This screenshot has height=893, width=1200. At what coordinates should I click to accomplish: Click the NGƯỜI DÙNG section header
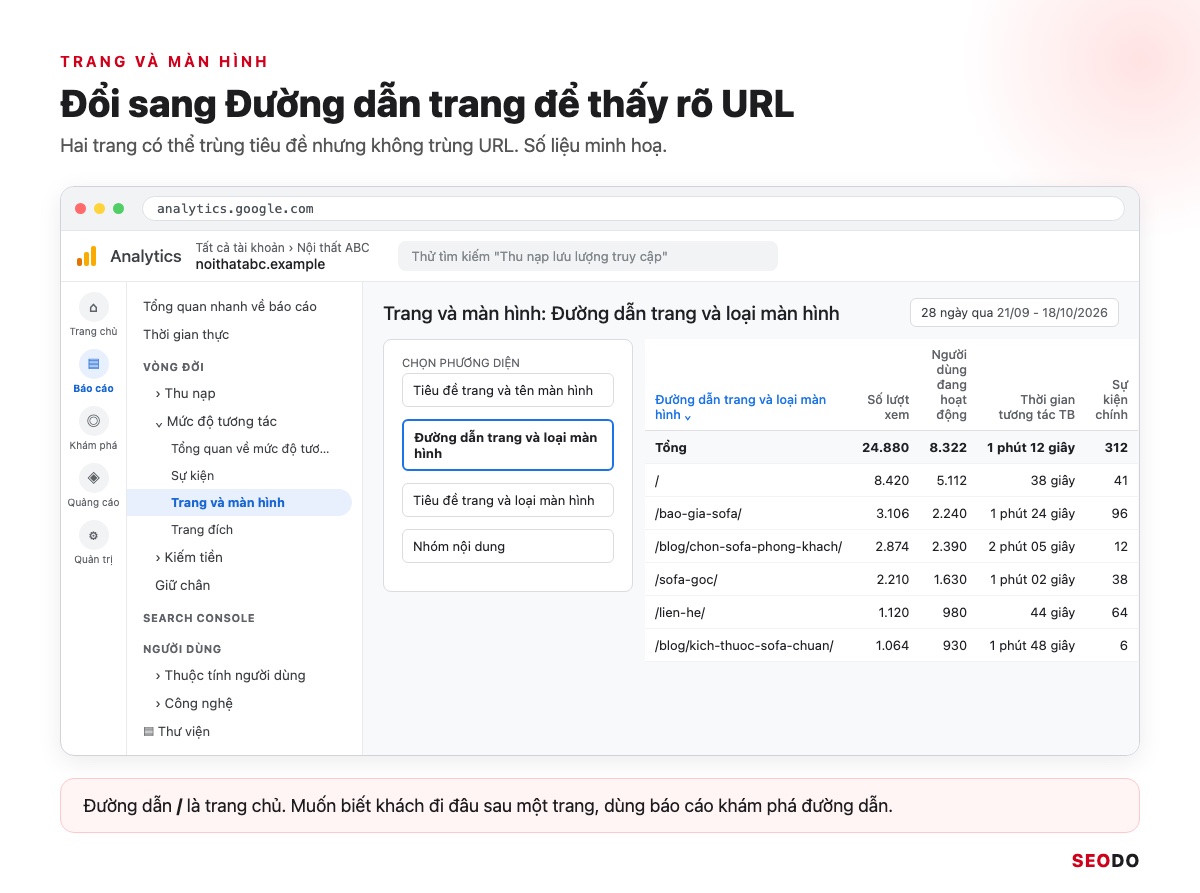[x=182, y=649]
